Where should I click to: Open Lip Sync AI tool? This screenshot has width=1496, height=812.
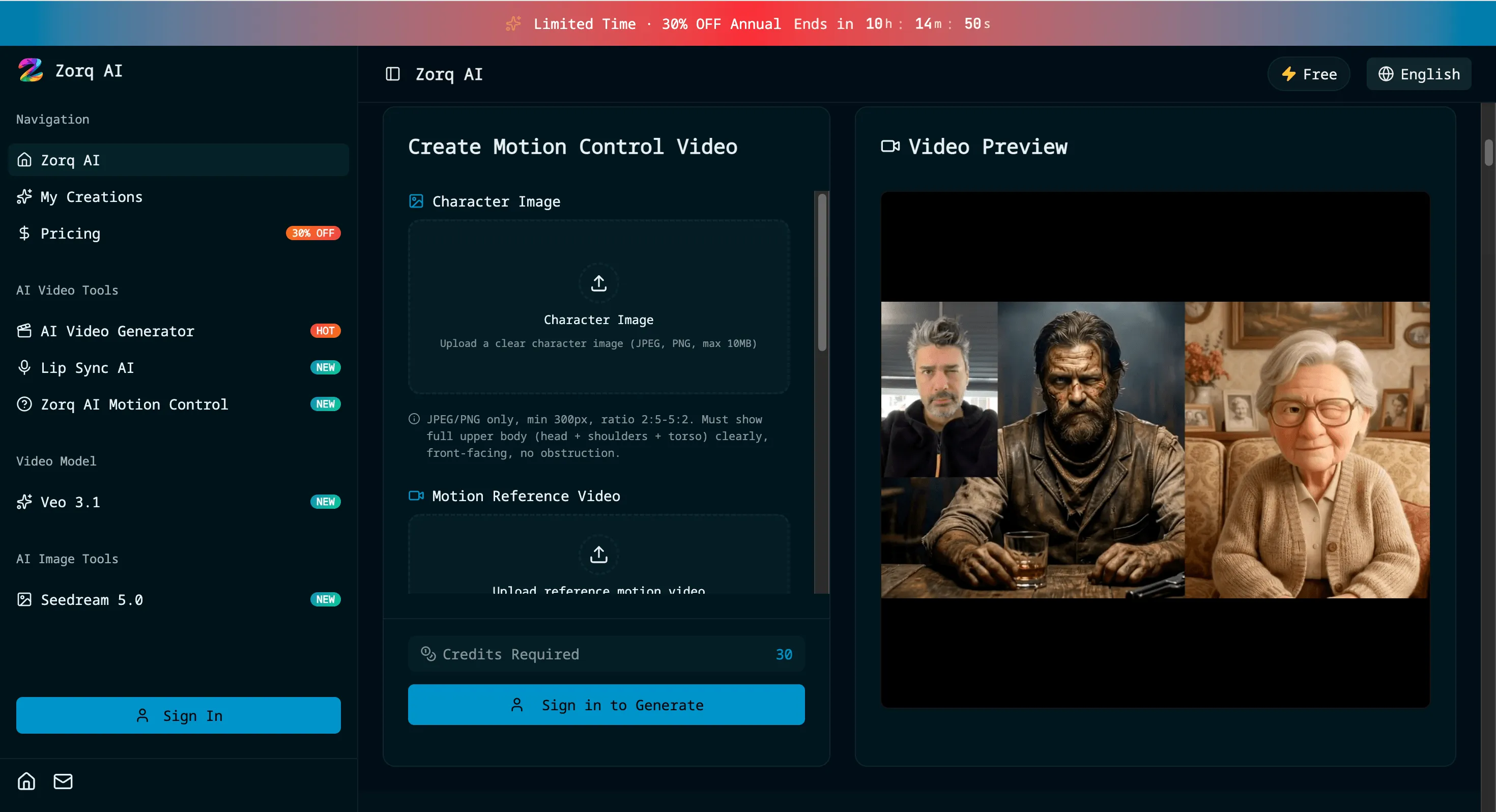(87, 368)
